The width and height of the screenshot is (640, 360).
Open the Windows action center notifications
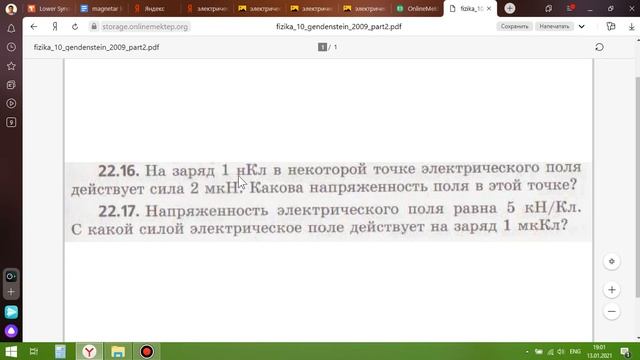(x=625, y=351)
